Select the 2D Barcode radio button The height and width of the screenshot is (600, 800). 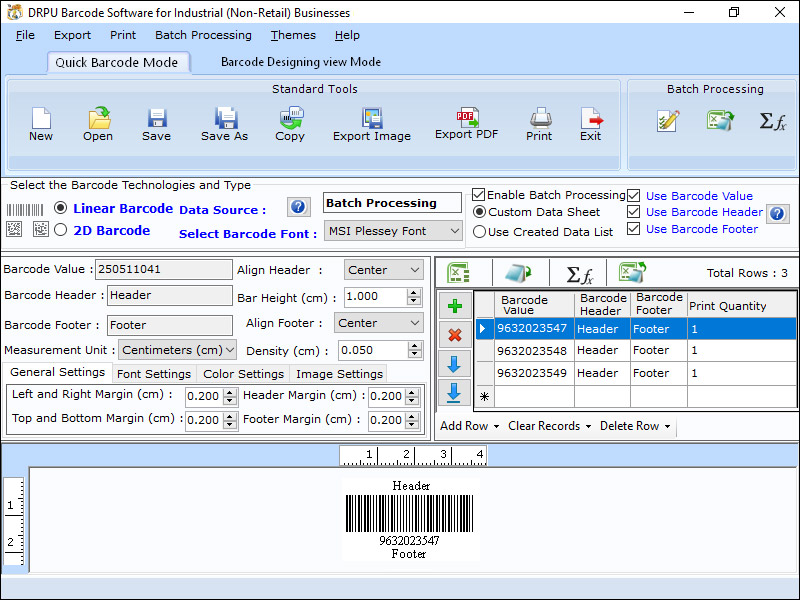point(61,228)
